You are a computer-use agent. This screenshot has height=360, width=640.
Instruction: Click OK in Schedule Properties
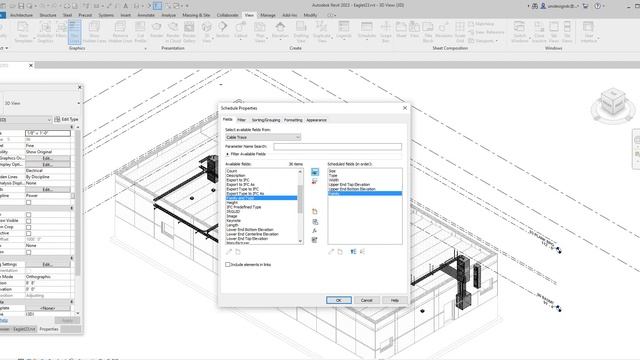click(338, 300)
